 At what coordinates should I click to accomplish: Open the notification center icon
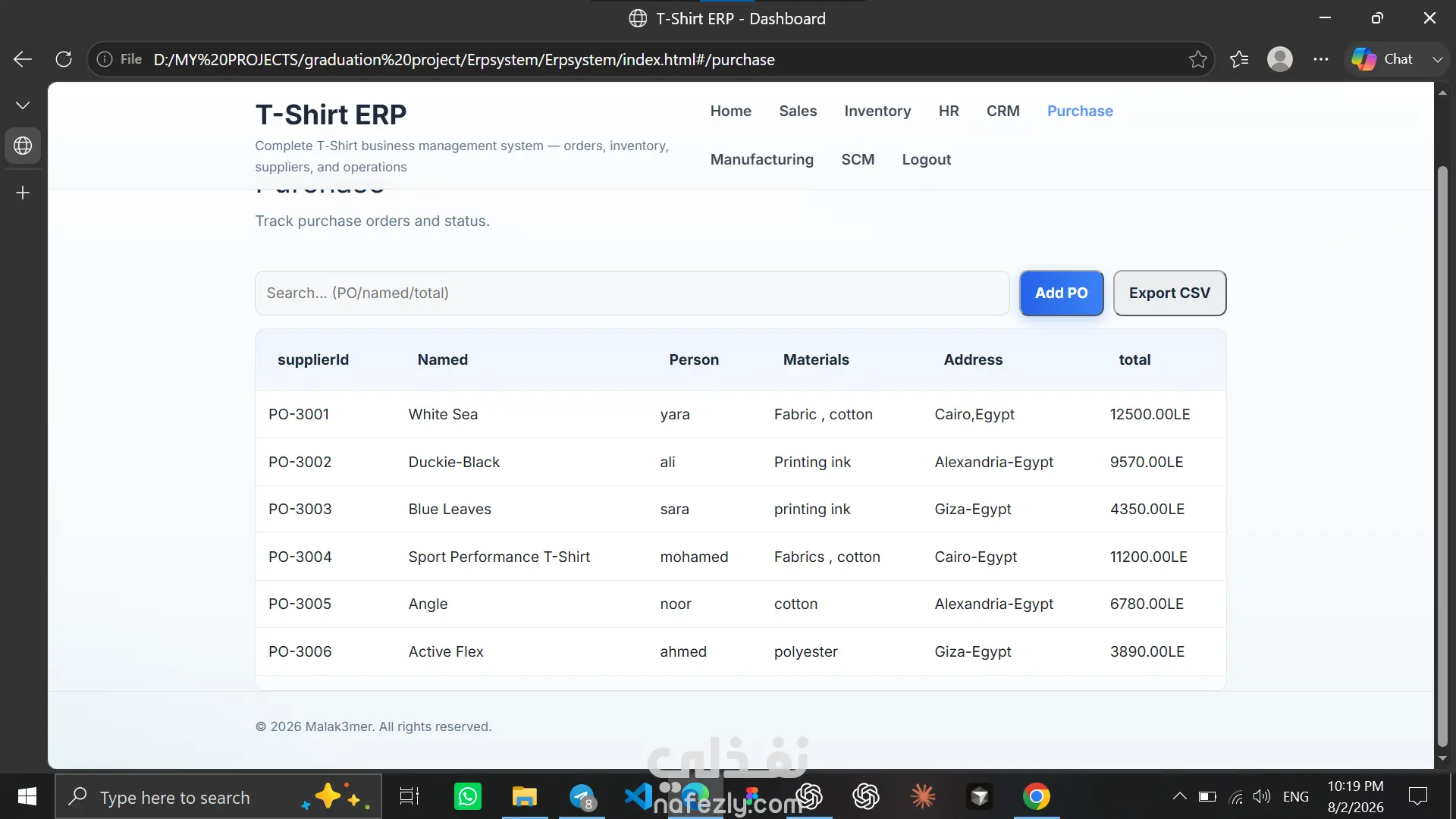pyautogui.click(x=1418, y=796)
